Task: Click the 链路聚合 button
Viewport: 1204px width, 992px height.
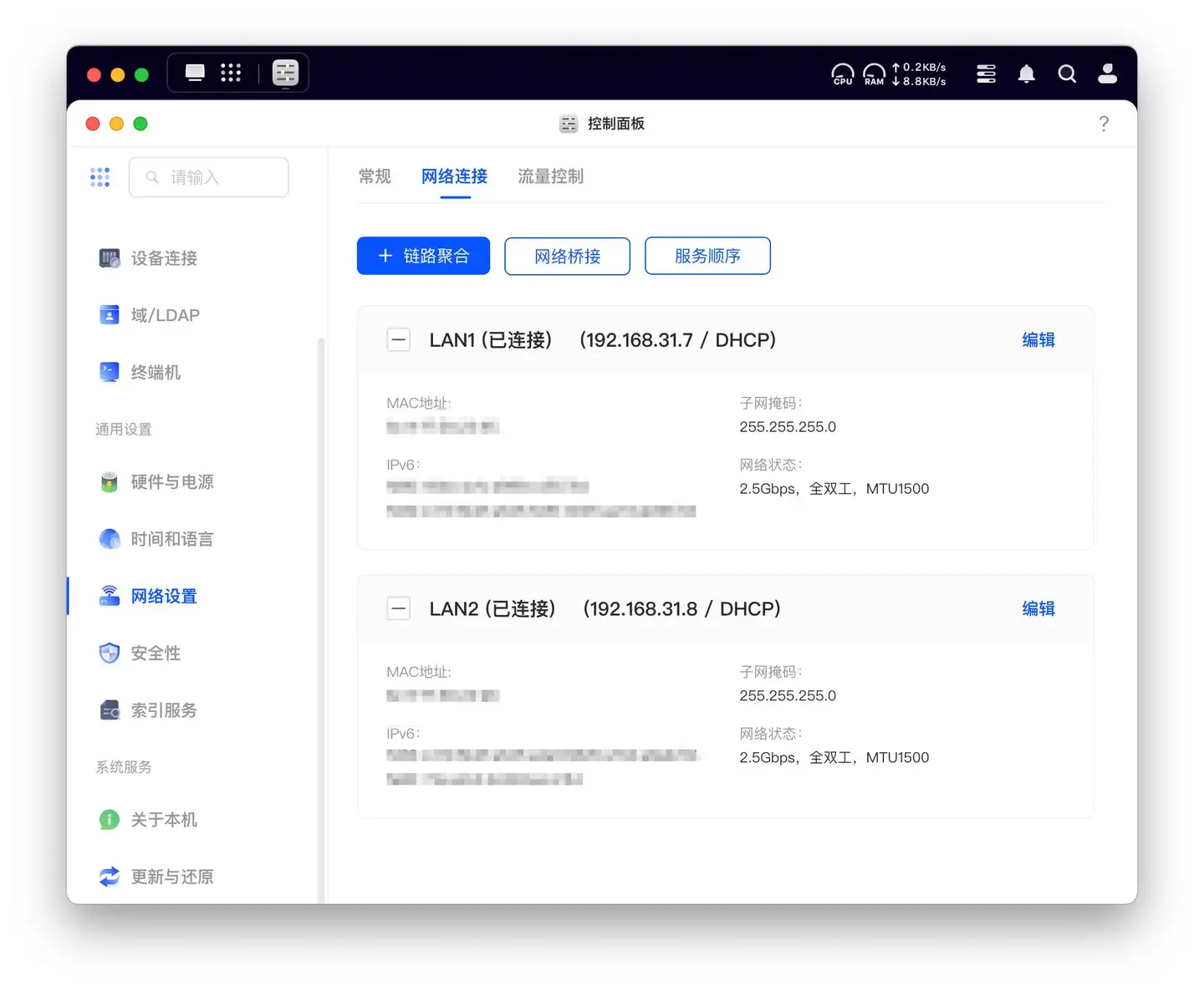Action: pos(423,256)
